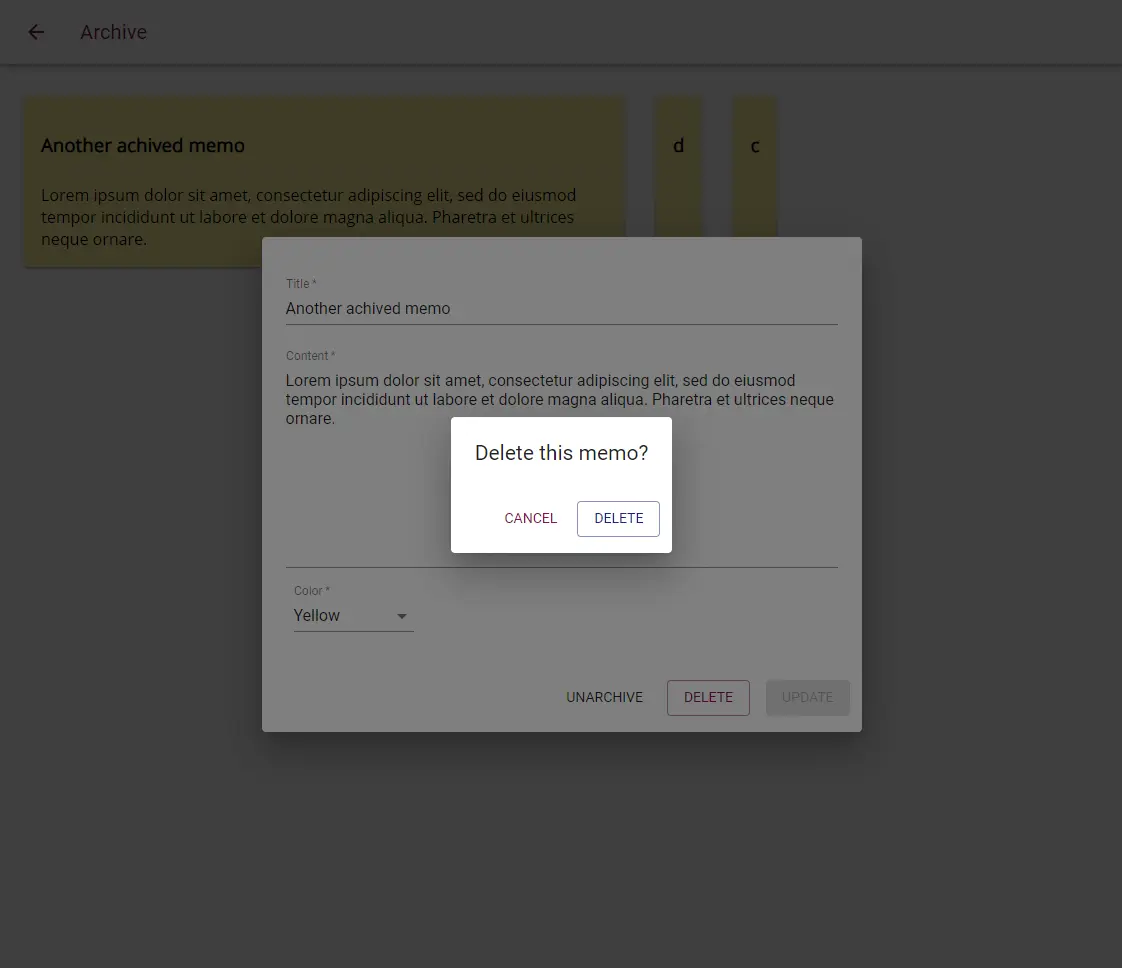The image size is (1122, 968).
Task: Select 'Another achived memo' card title
Action: (143, 145)
